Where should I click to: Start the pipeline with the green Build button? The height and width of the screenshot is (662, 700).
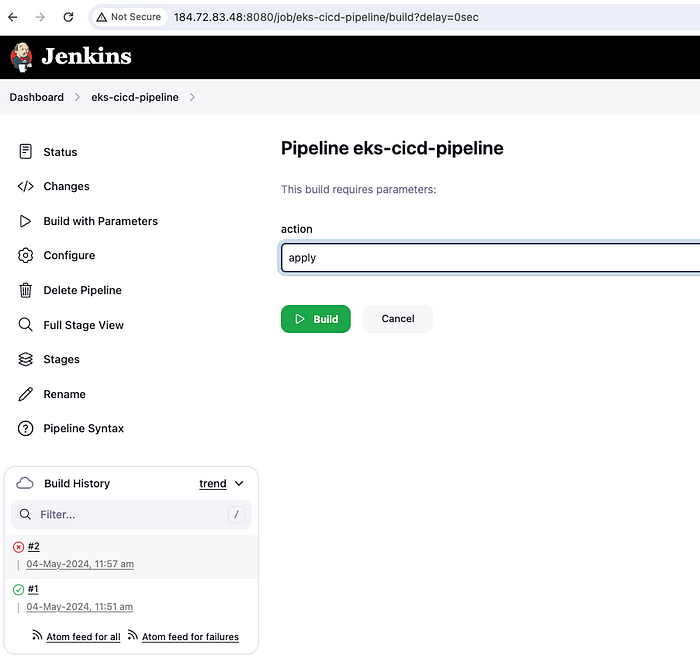tap(316, 319)
